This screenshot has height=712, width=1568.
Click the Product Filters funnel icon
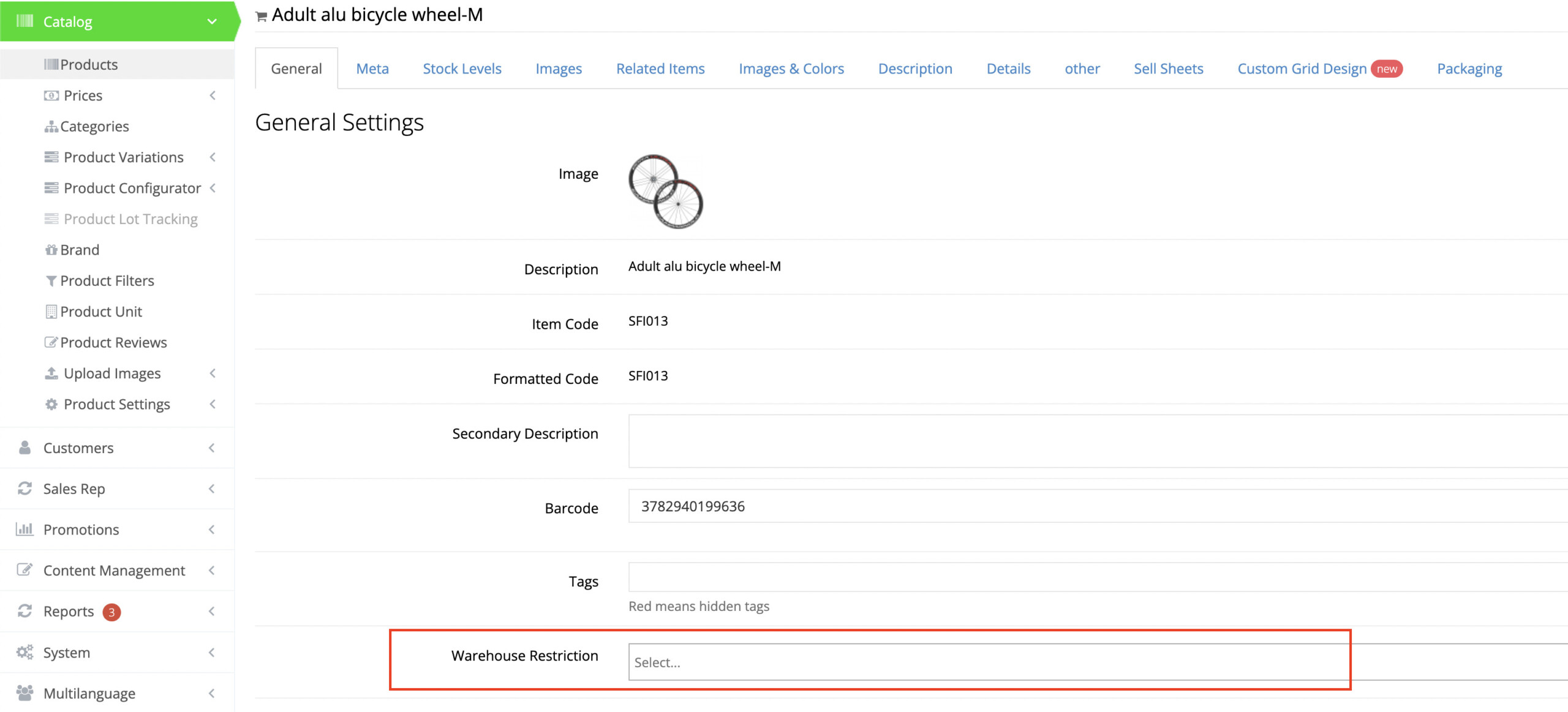tap(51, 281)
